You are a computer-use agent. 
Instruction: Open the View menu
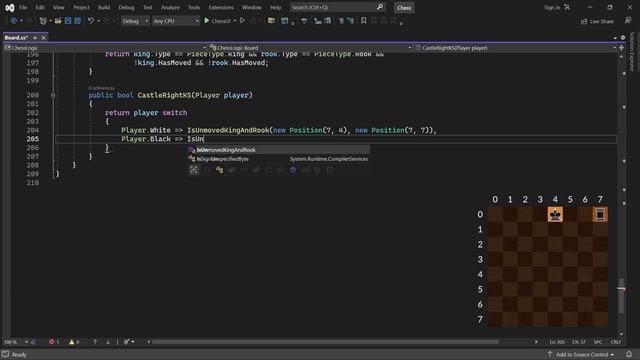coord(58,7)
